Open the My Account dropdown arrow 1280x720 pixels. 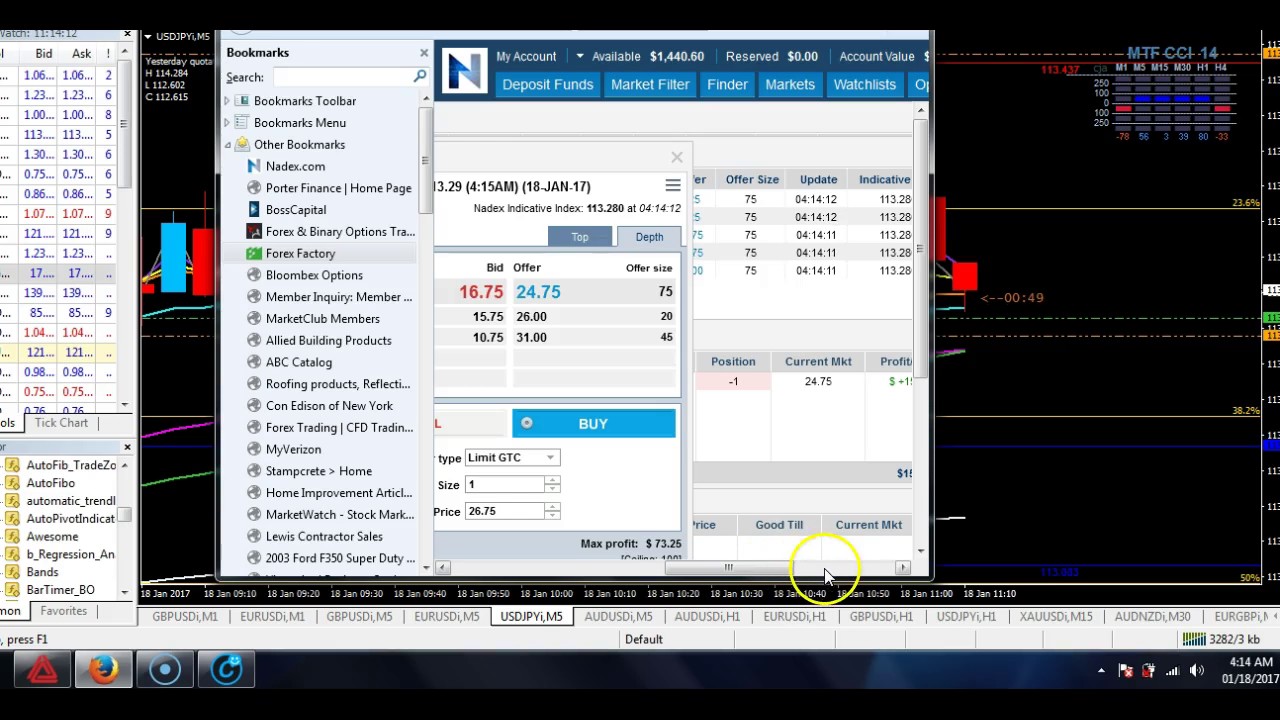(x=579, y=56)
